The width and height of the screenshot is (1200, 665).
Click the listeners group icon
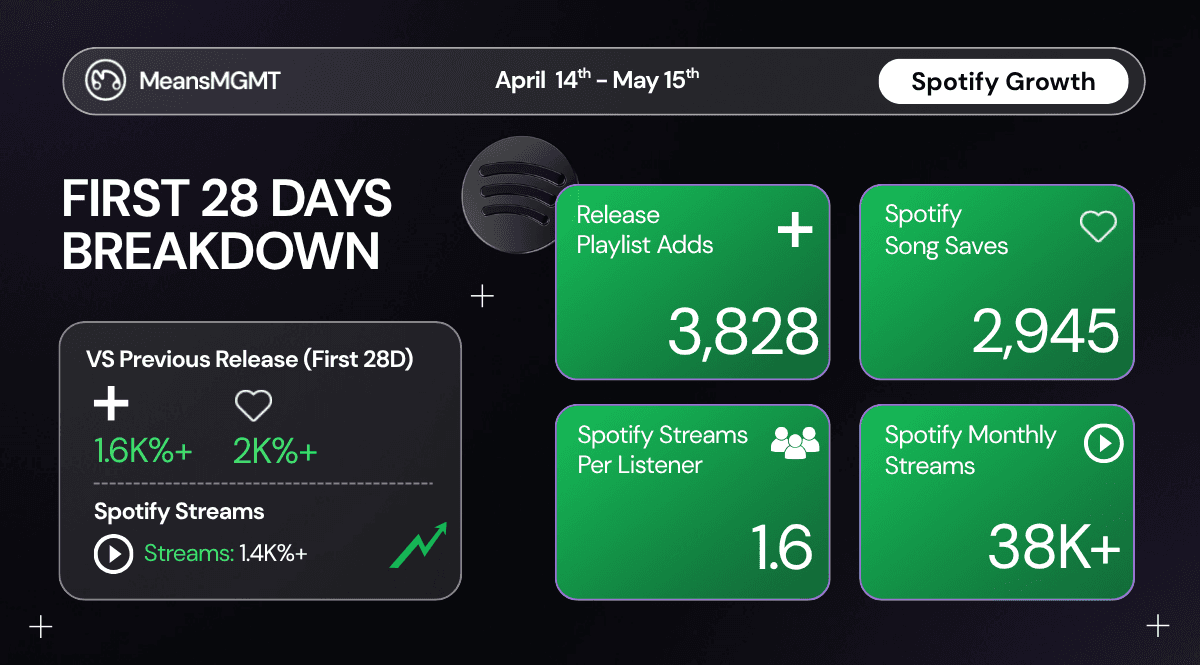point(795,442)
